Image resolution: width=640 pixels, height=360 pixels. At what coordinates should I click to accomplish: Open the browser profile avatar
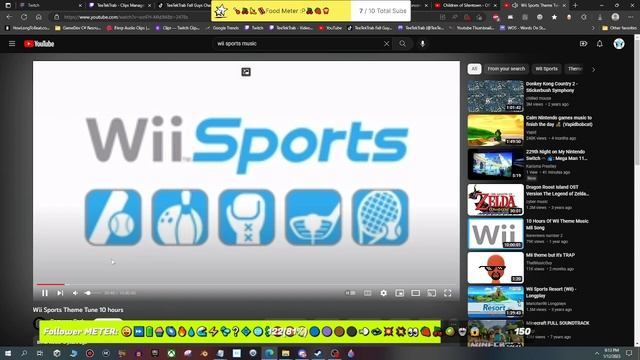coord(615,17)
